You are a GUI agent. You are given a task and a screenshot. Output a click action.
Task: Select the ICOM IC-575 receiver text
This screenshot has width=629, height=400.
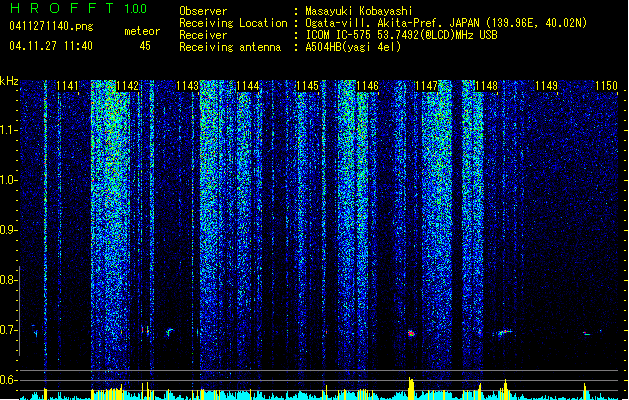[401, 35]
